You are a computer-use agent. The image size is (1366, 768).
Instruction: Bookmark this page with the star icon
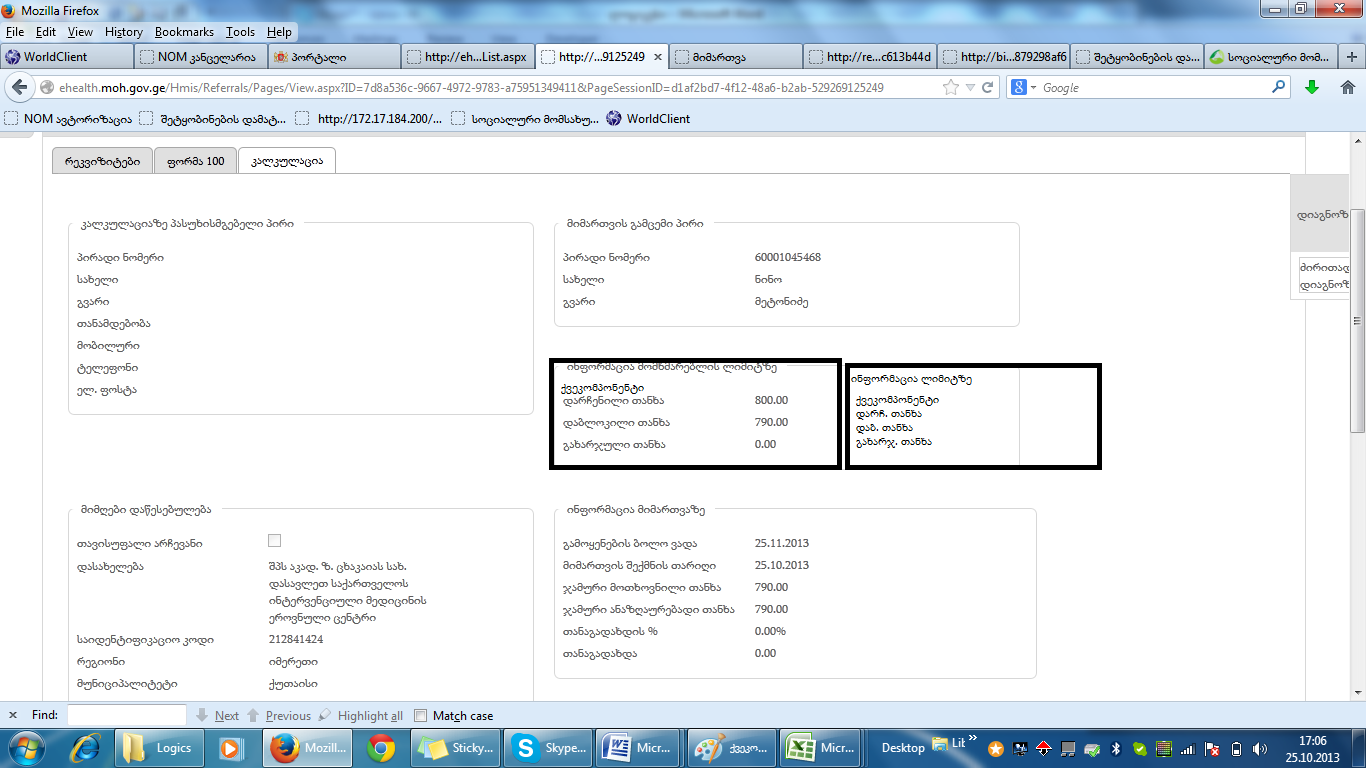tap(951, 88)
